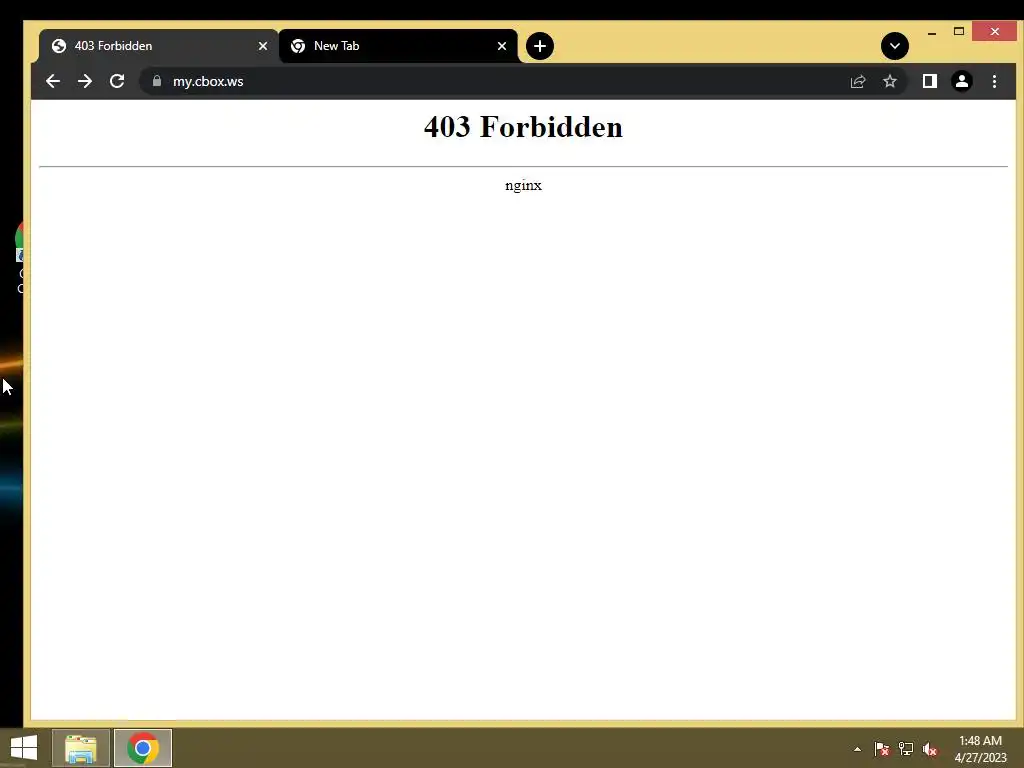Open the clock showing 1:48 AM
Viewport: 1024px width, 768px height.
click(x=980, y=749)
